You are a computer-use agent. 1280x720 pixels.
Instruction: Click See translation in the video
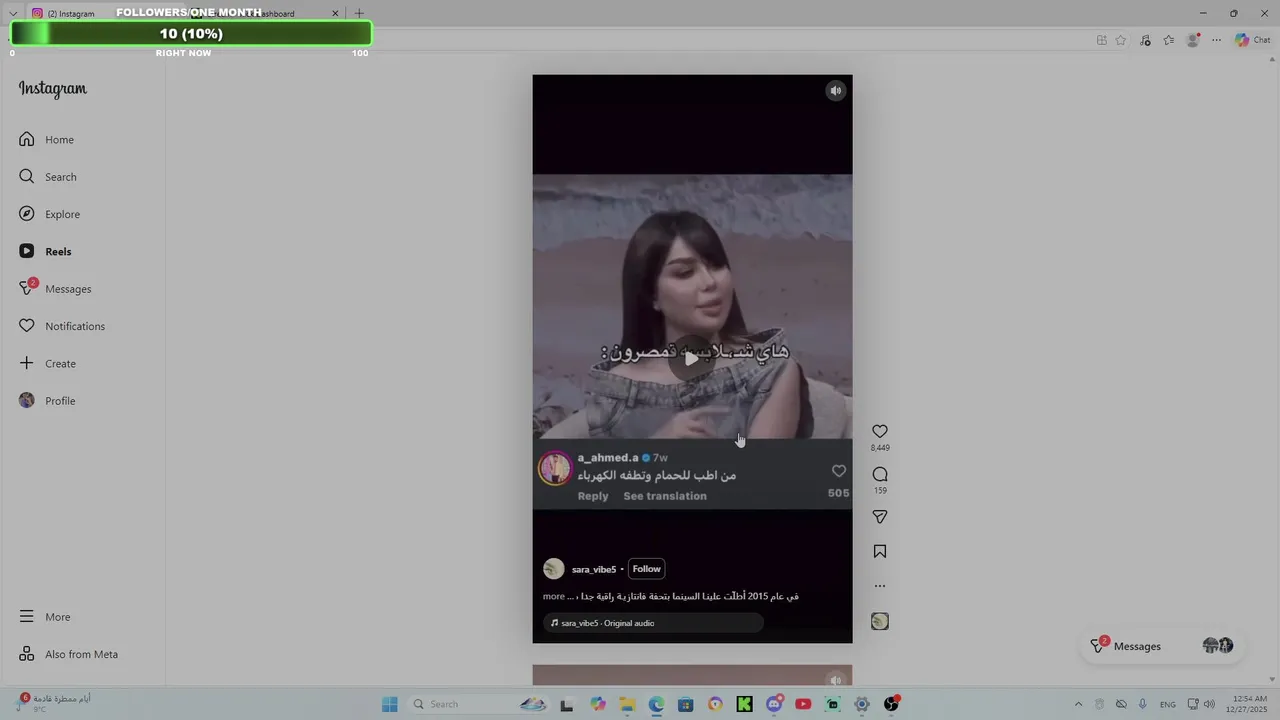point(665,496)
